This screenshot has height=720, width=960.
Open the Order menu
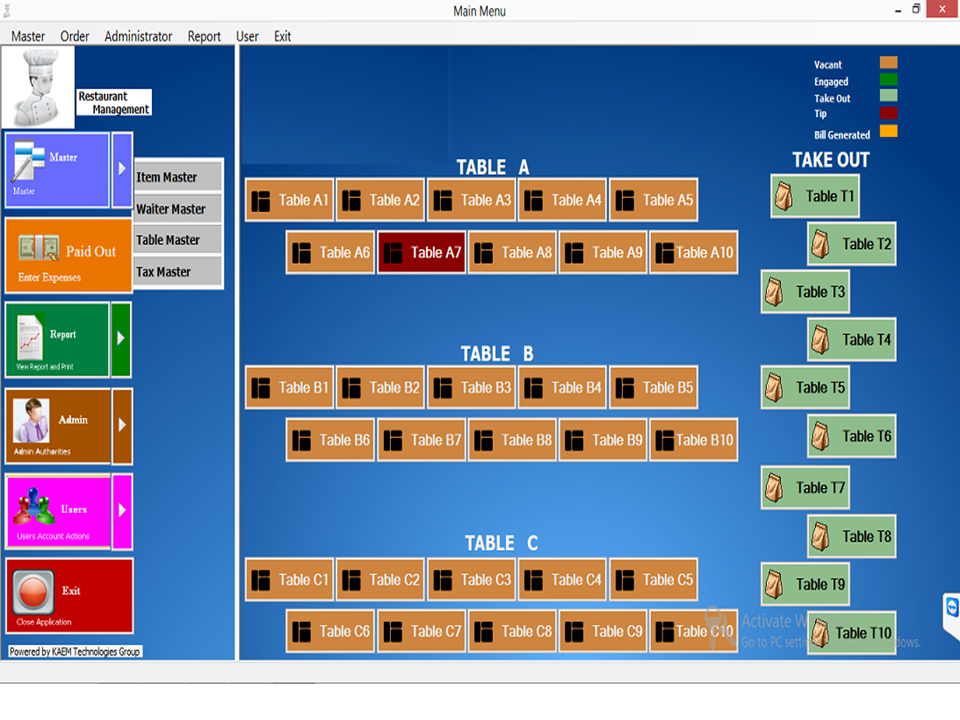point(75,36)
